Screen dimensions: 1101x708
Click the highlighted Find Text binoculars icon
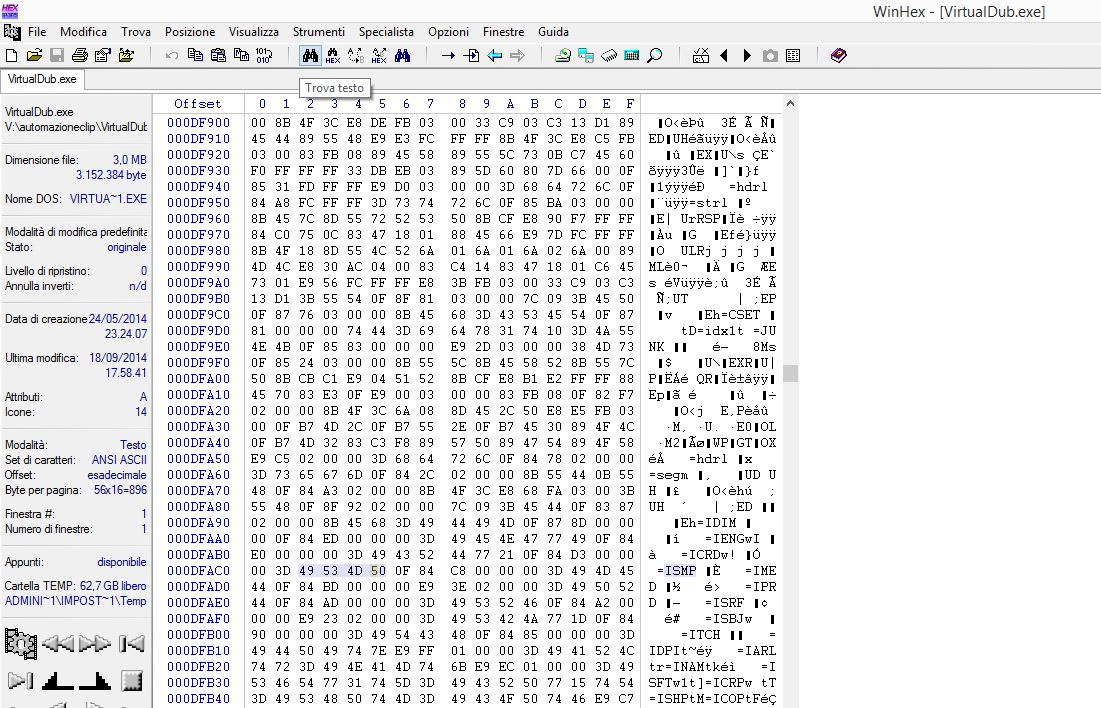310,55
